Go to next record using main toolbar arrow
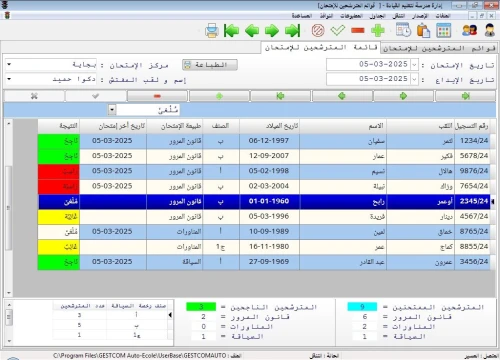 pyautogui.click(x=272, y=31)
